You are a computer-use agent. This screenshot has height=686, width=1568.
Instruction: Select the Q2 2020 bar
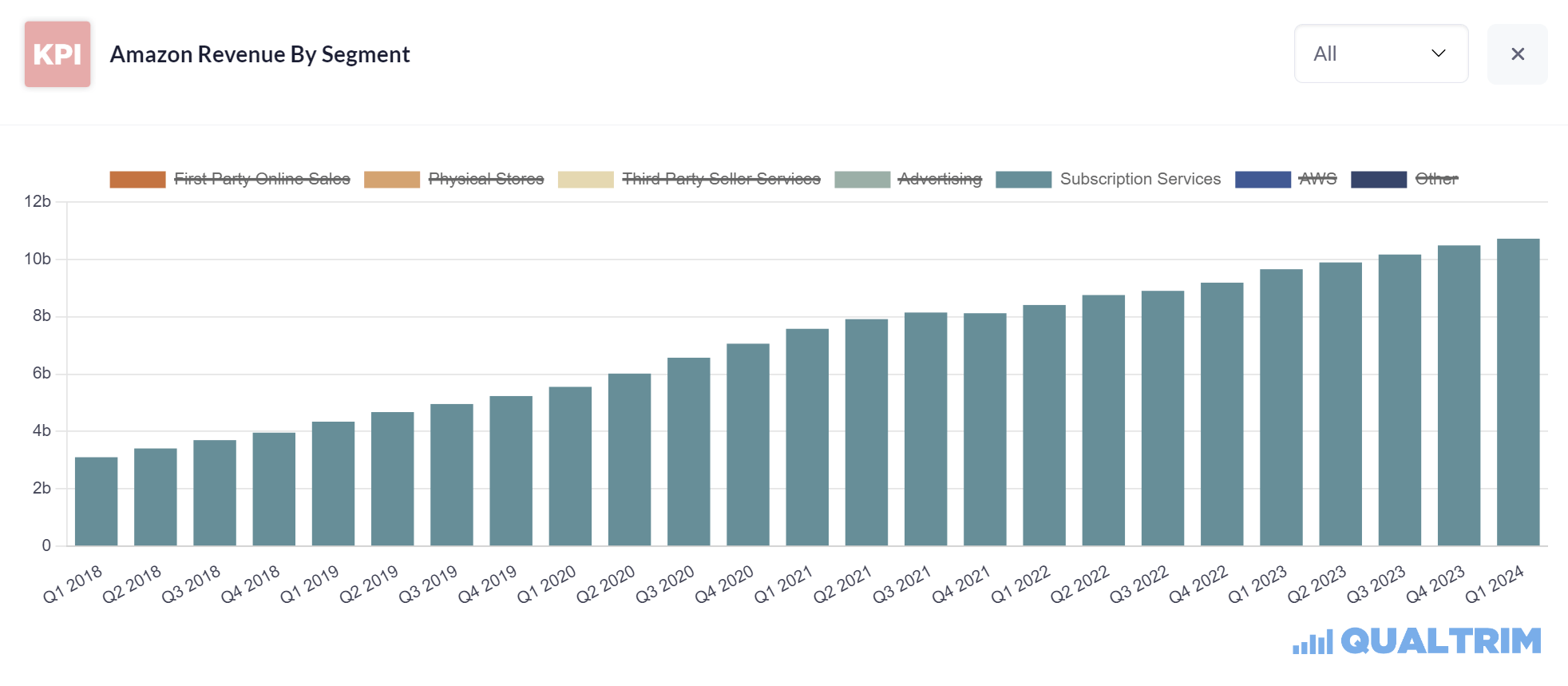click(629, 460)
